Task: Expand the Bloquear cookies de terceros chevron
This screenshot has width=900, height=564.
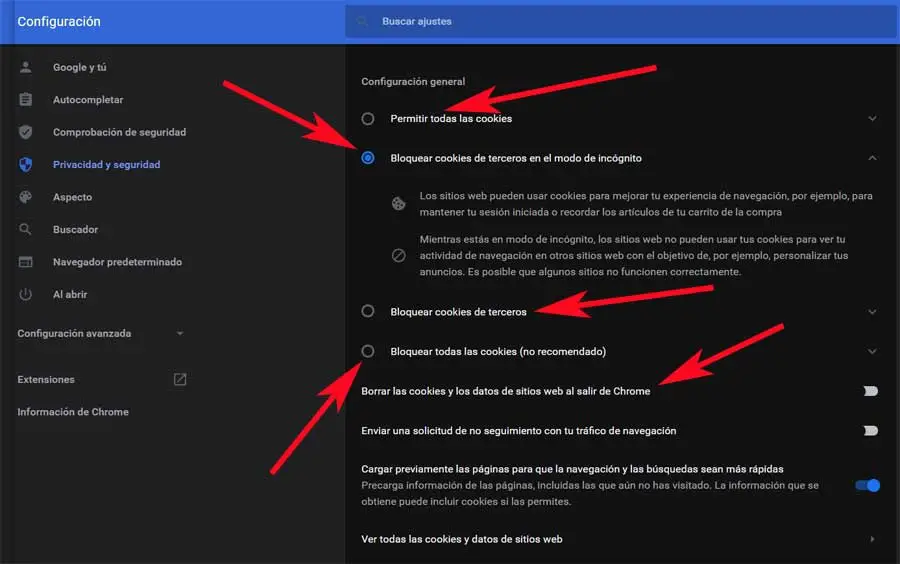Action: 872,312
